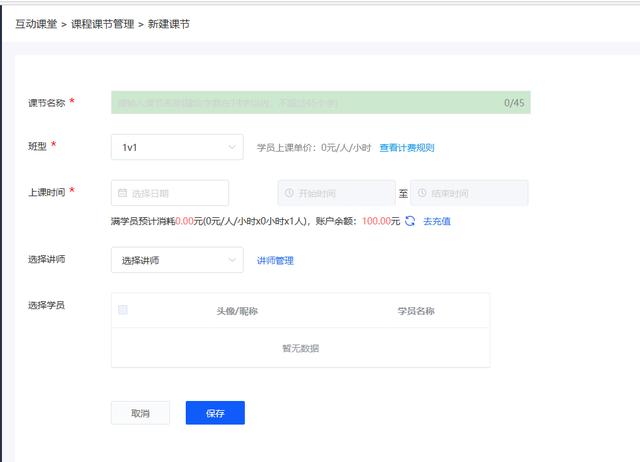The height and width of the screenshot is (462, 640).
Task: Go to 课程课节管理 in breadcrumb
Action: [x=103, y=24]
